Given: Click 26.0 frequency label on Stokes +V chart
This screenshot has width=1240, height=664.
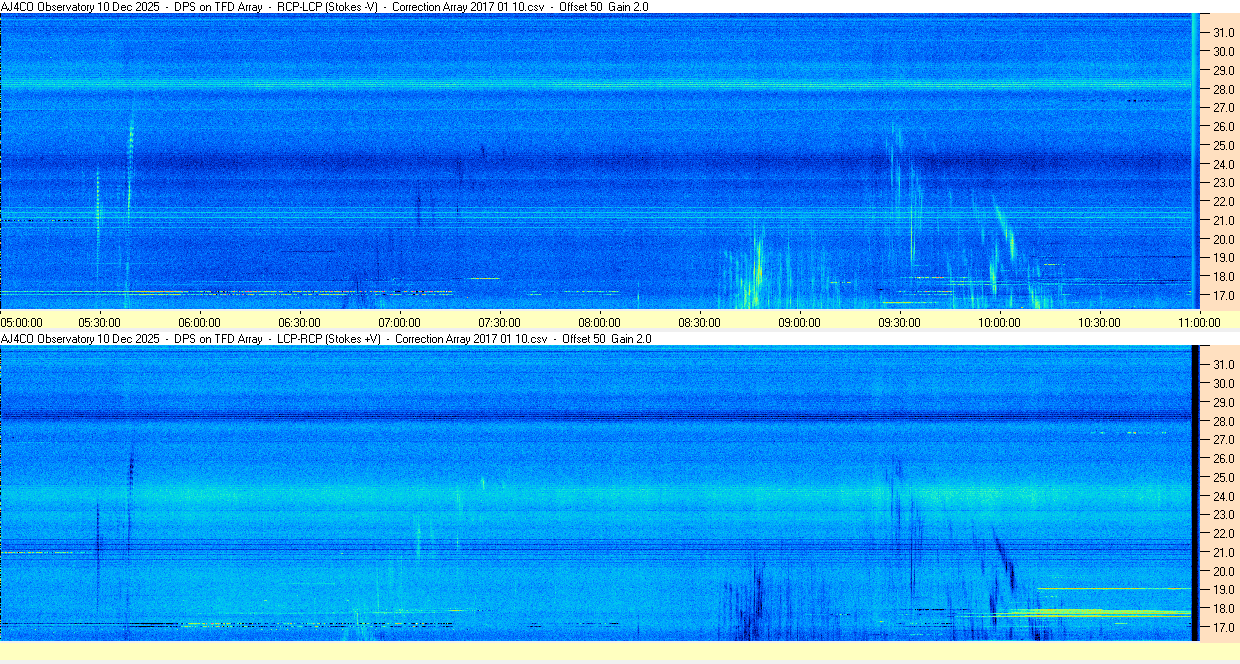Looking at the screenshot, I should 1224,459.
